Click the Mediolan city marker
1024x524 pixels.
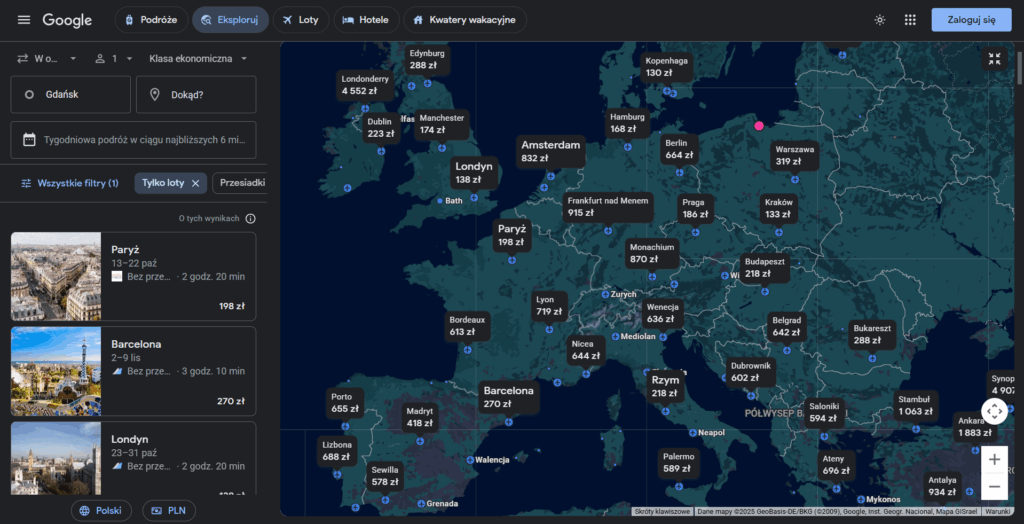point(615,336)
